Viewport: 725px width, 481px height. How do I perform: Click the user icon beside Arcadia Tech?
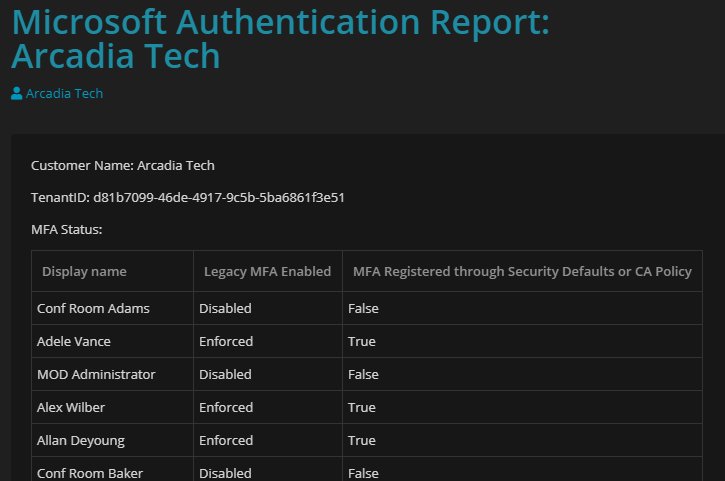pyautogui.click(x=17, y=93)
